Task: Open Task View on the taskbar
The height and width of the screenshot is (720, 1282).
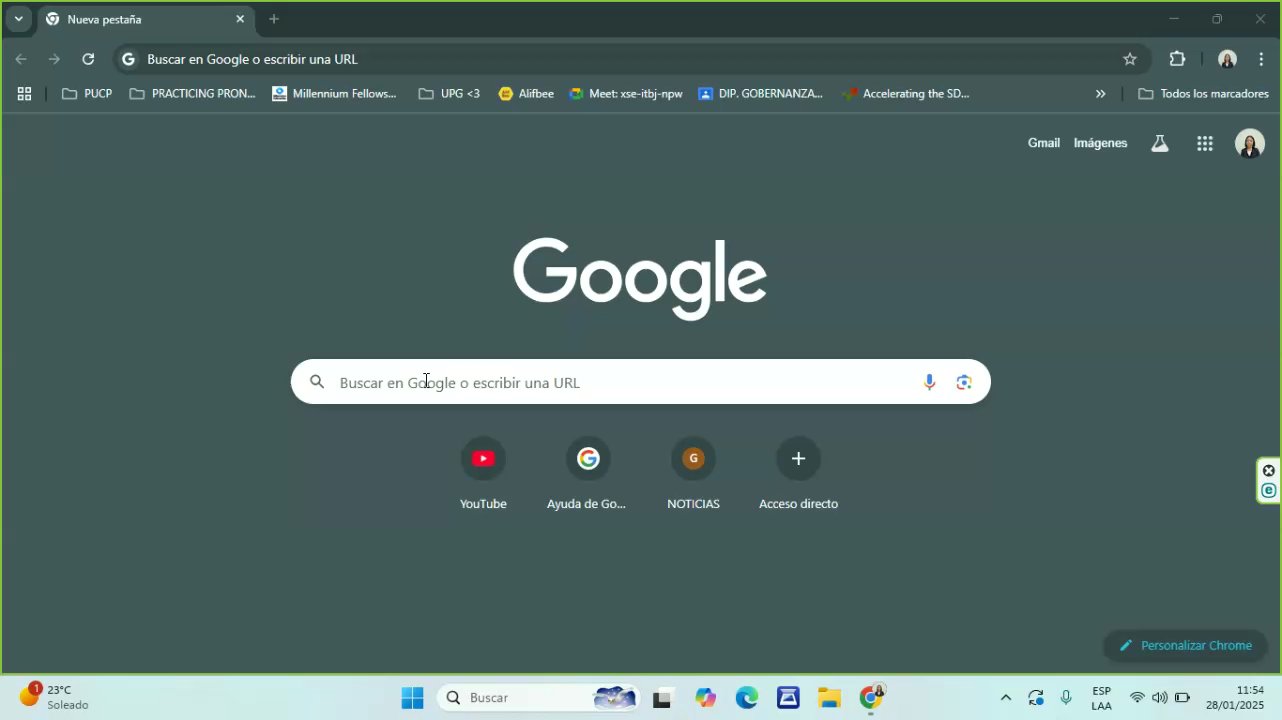Action: (x=662, y=698)
